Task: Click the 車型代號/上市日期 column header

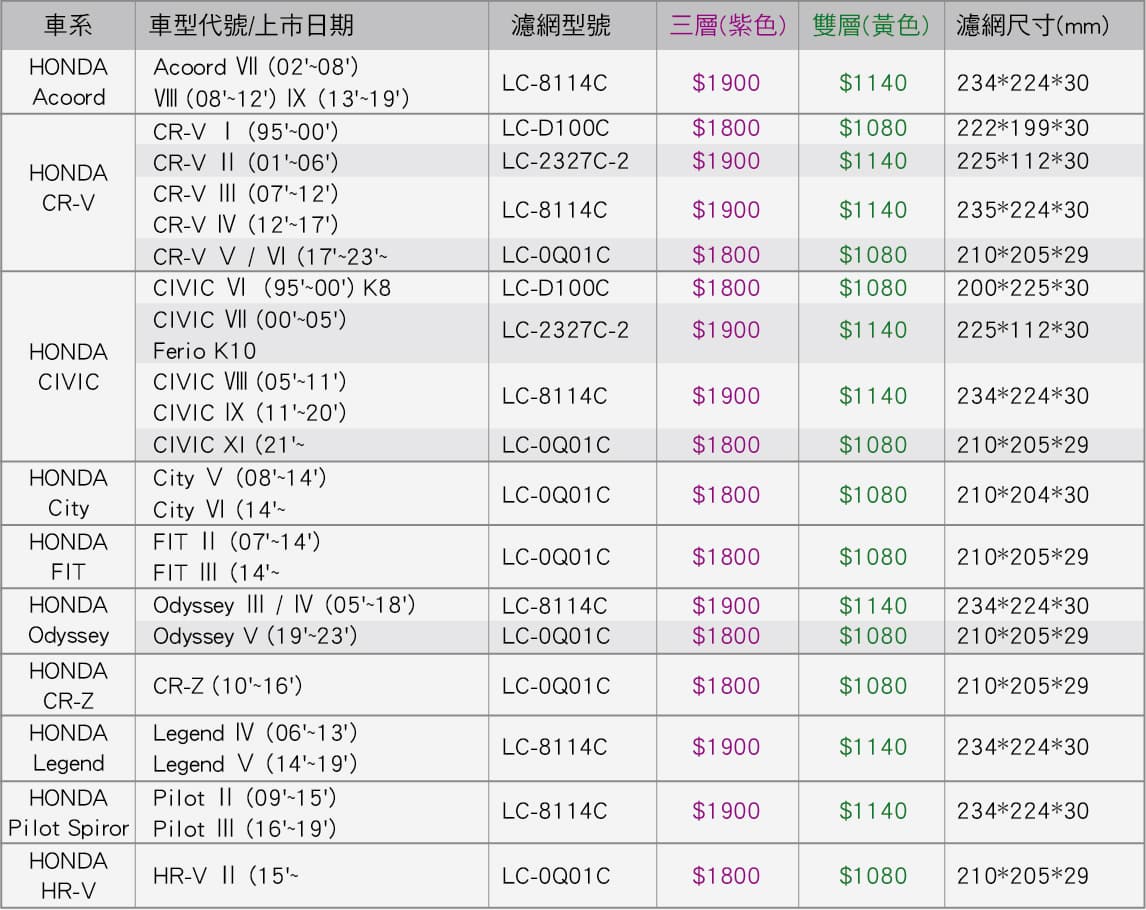Action: coord(251,26)
